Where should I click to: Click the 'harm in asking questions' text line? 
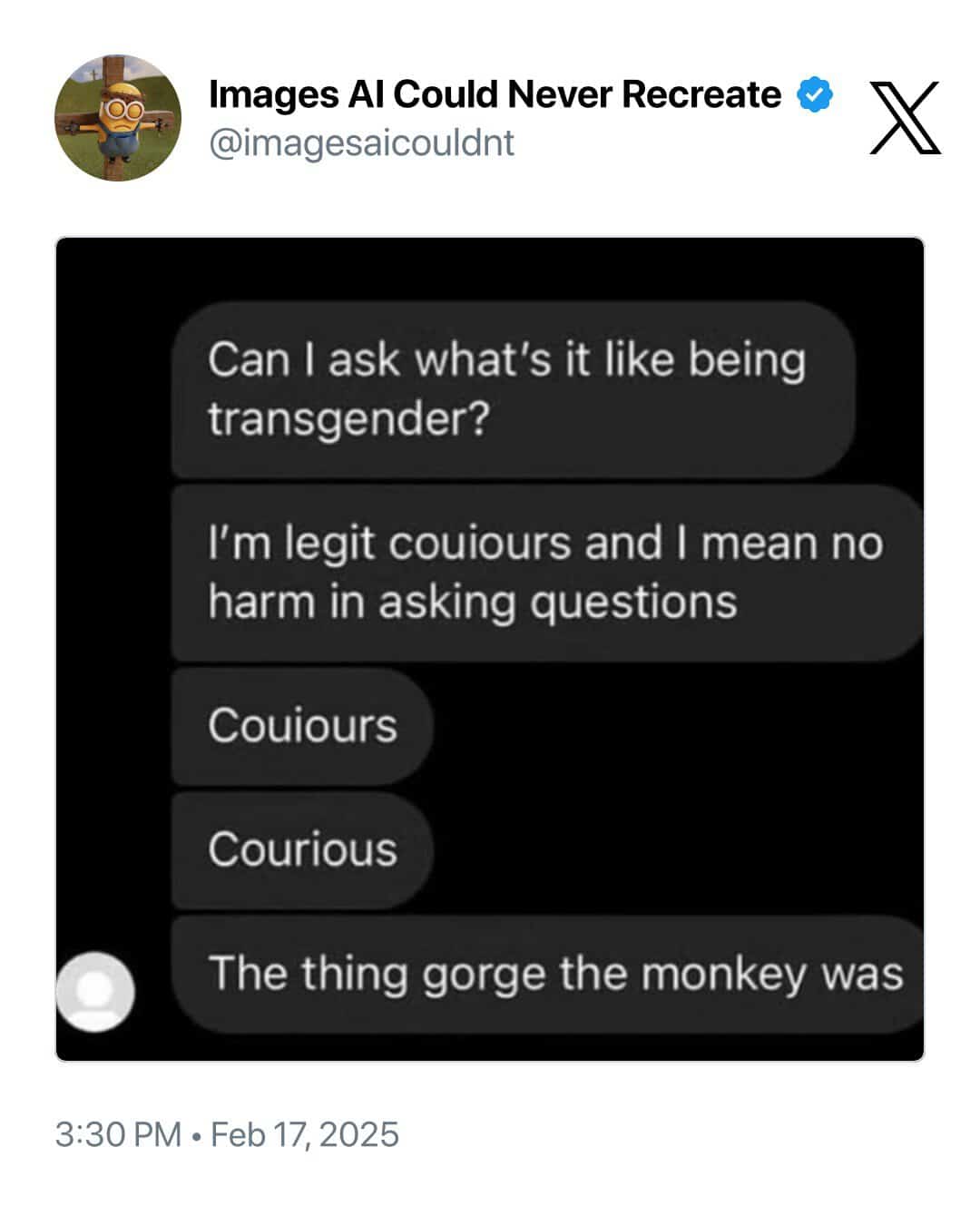pos(472,603)
